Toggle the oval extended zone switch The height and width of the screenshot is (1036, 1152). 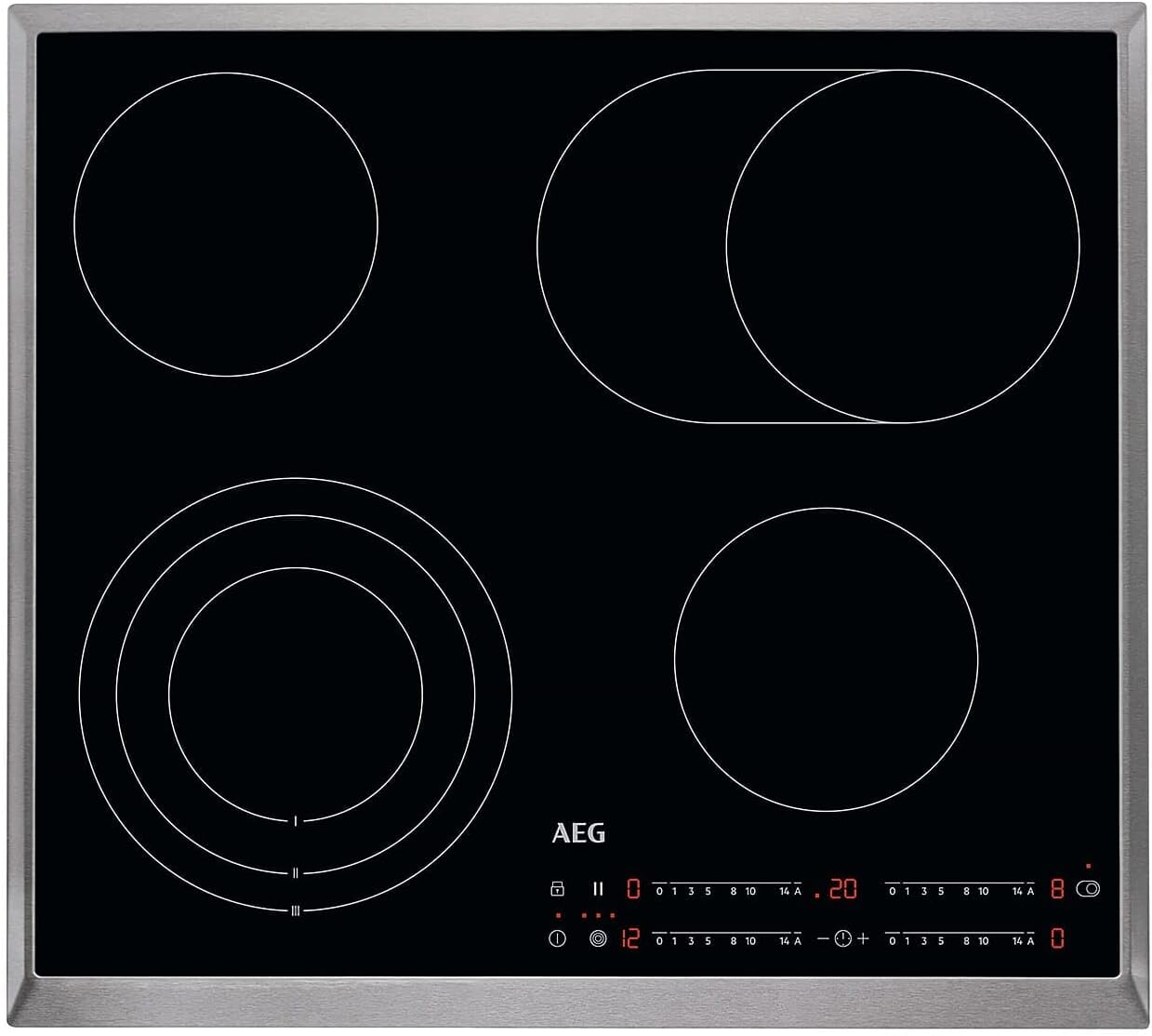[x=1088, y=889]
